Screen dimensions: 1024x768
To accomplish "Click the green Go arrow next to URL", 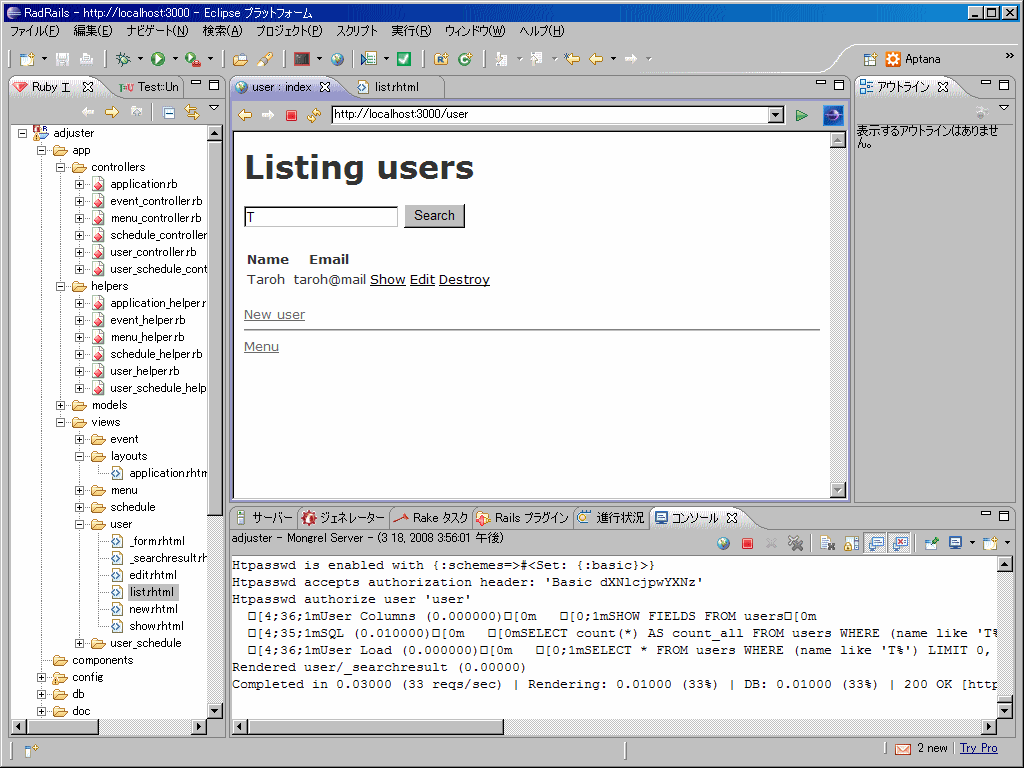I will point(801,116).
